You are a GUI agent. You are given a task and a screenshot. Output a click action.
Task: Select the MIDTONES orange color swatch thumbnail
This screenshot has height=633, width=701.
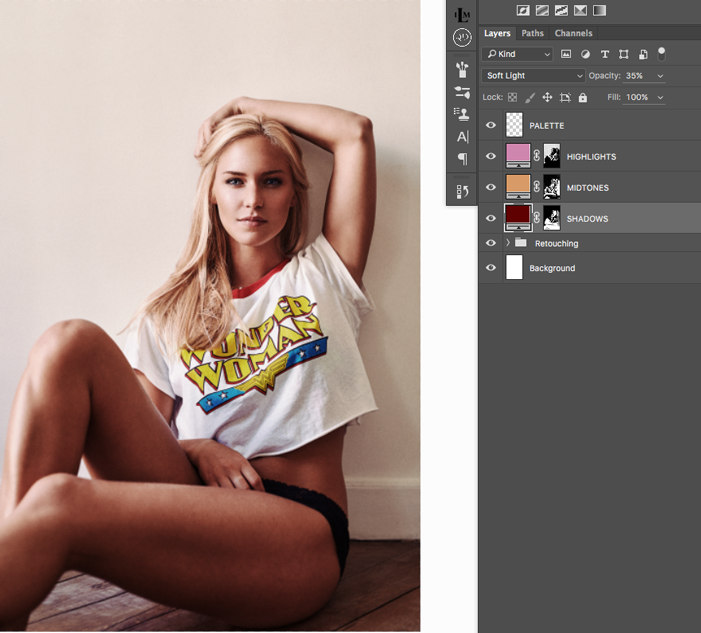[518, 187]
